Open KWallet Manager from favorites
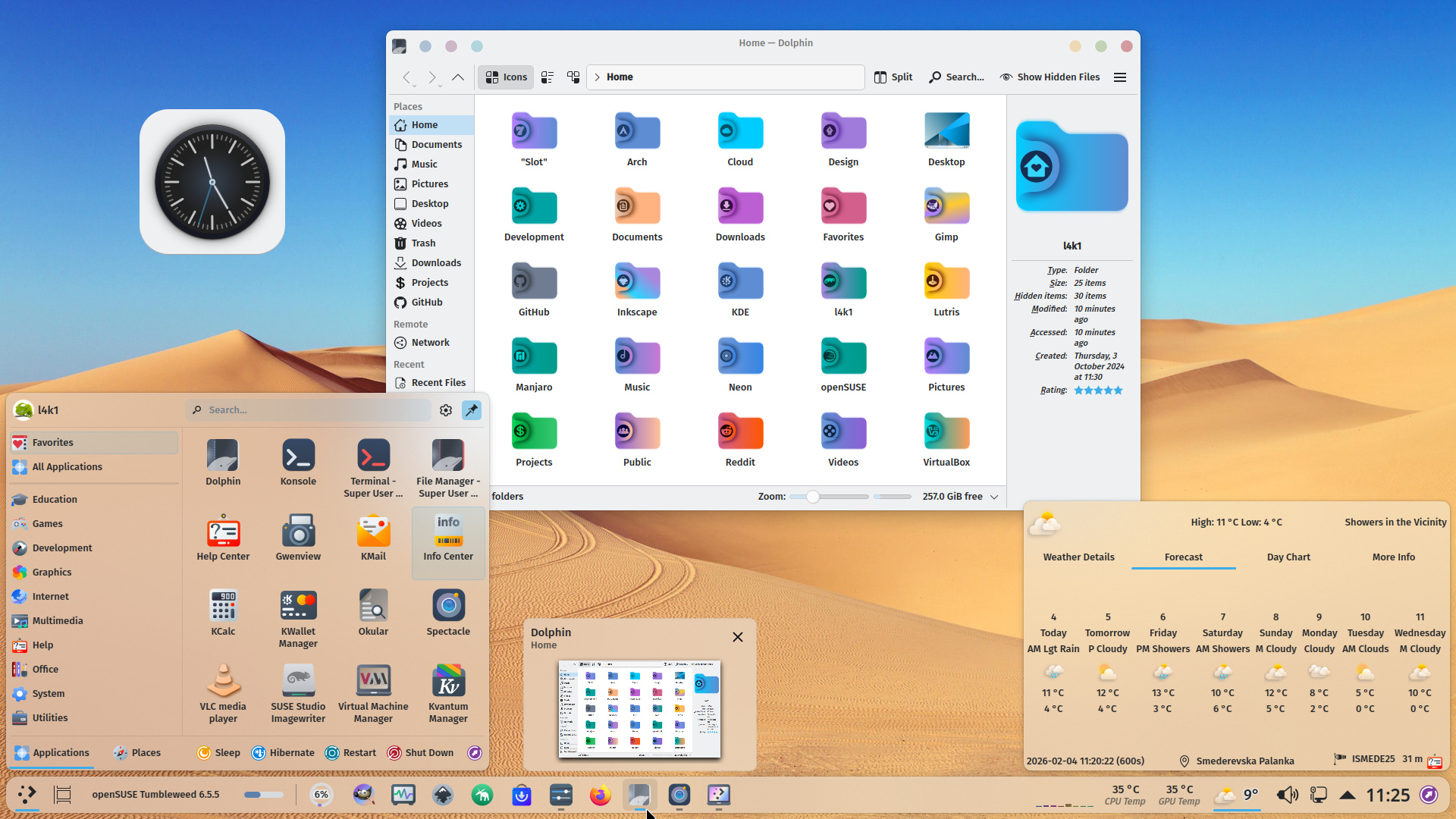1456x819 pixels. click(x=298, y=619)
